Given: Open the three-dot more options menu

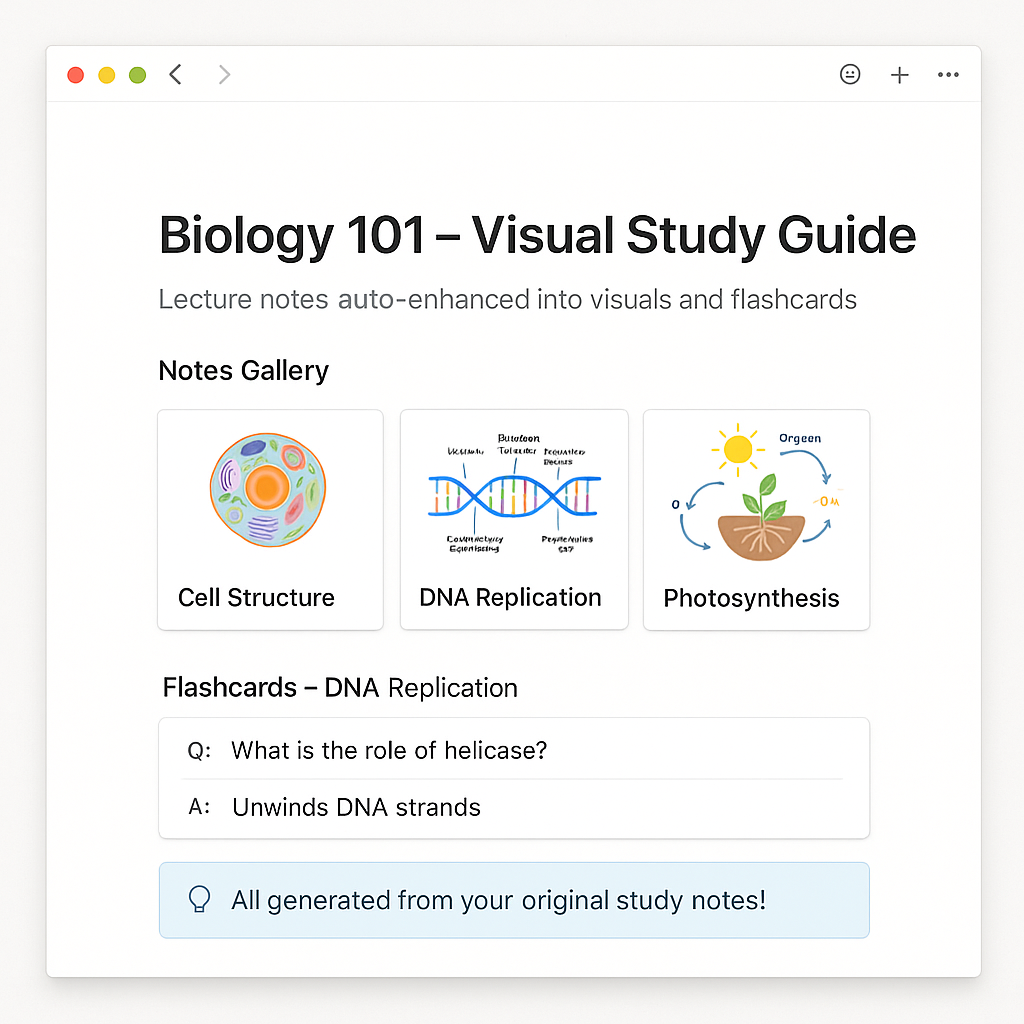Looking at the screenshot, I should [x=948, y=75].
